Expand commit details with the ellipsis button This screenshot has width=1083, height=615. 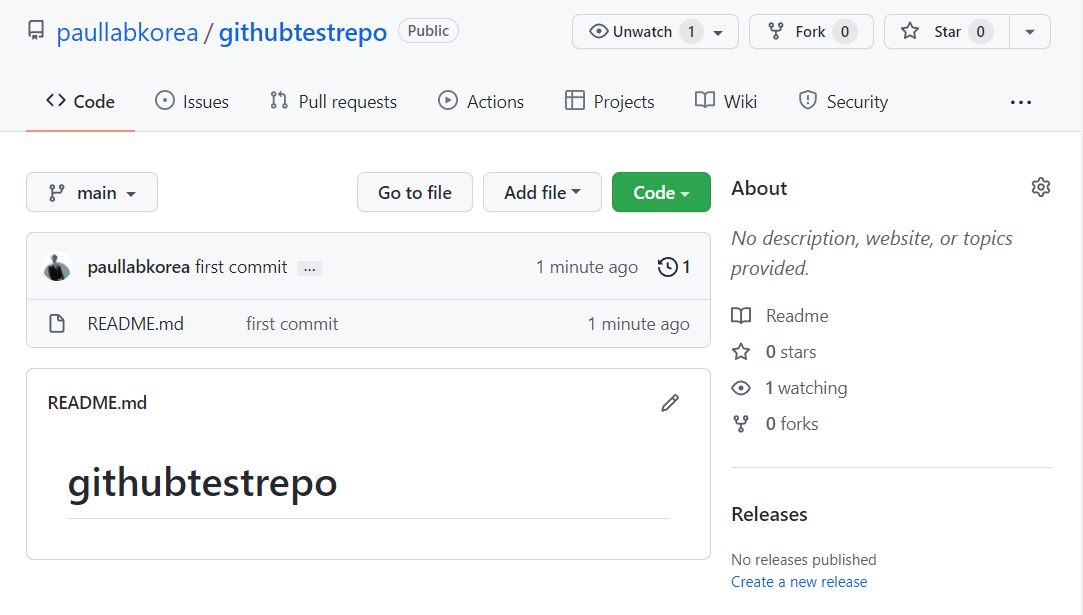tap(309, 268)
